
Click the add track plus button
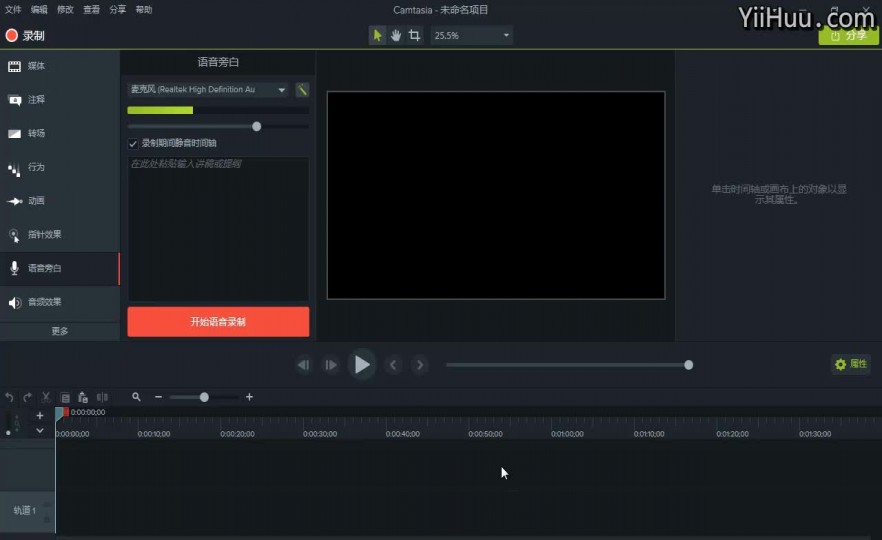(x=39, y=416)
